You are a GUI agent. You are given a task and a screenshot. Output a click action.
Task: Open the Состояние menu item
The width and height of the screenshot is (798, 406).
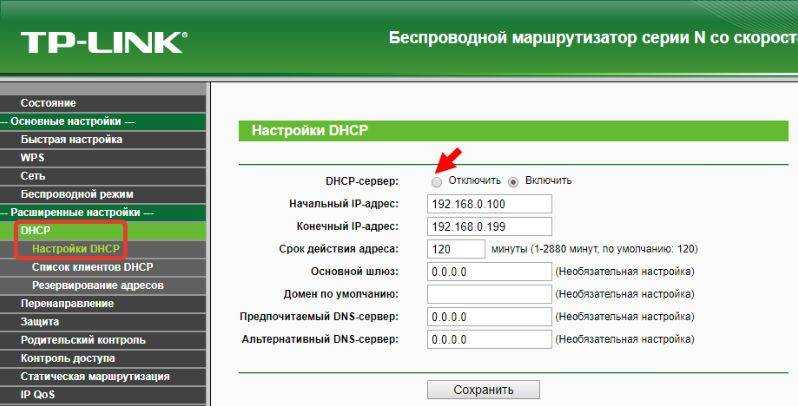pyautogui.click(x=103, y=103)
